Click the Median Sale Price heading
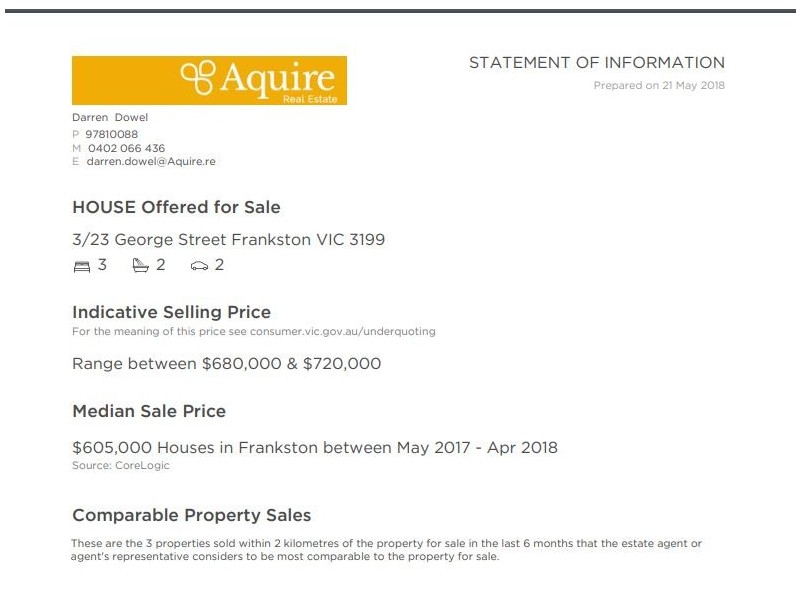800x600 pixels. pyautogui.click(x=149, y=411)
